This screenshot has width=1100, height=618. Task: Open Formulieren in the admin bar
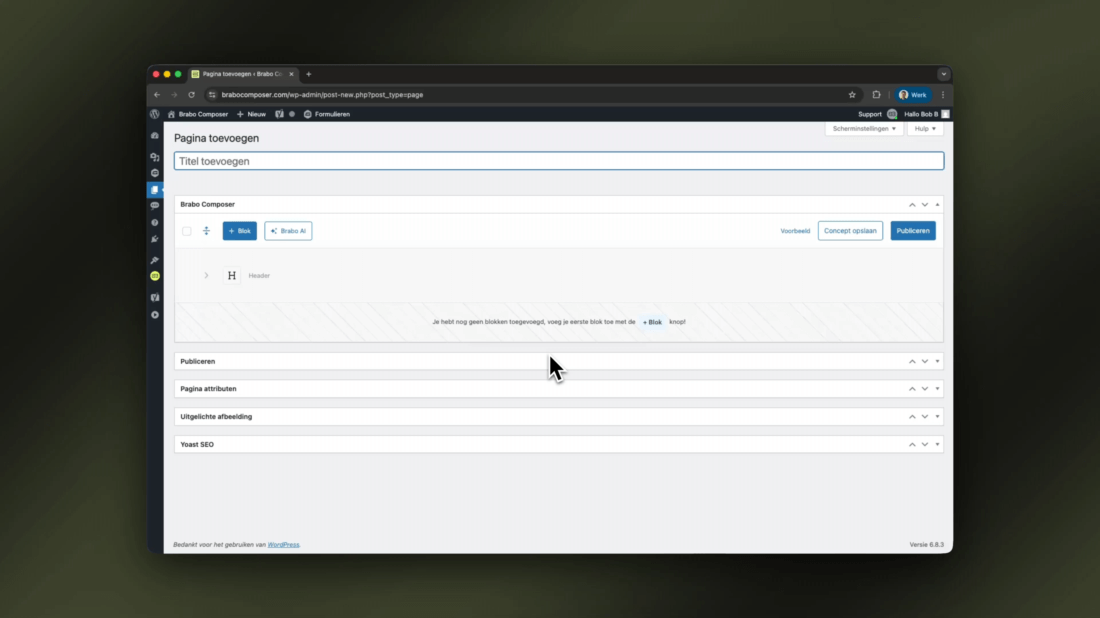[327, 114]
